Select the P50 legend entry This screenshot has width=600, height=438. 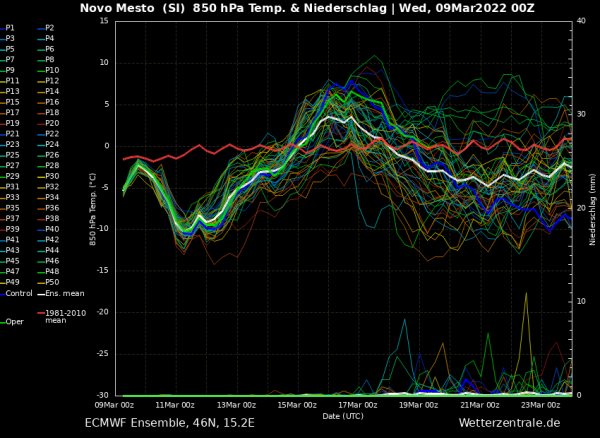[49, 282]
